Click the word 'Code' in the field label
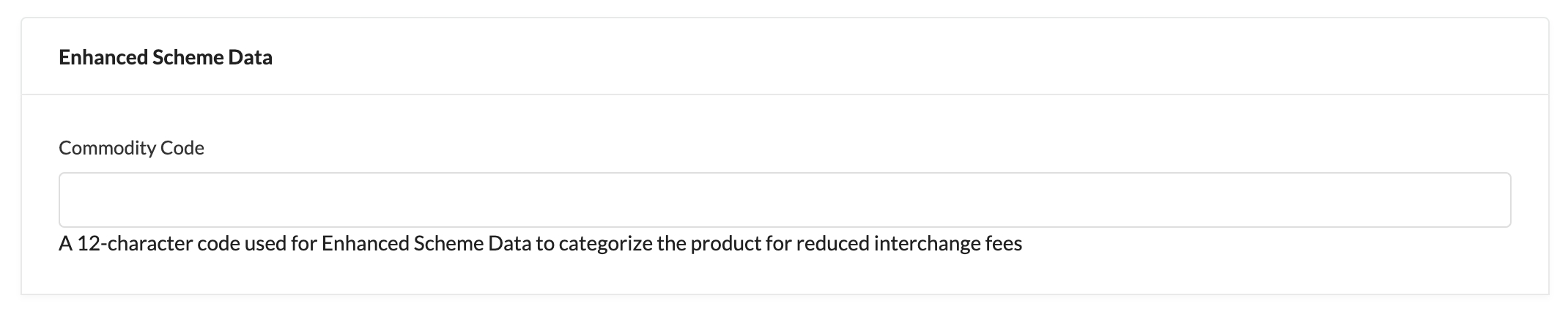This screenshot has width=1568, height=312. click(182, 148)
